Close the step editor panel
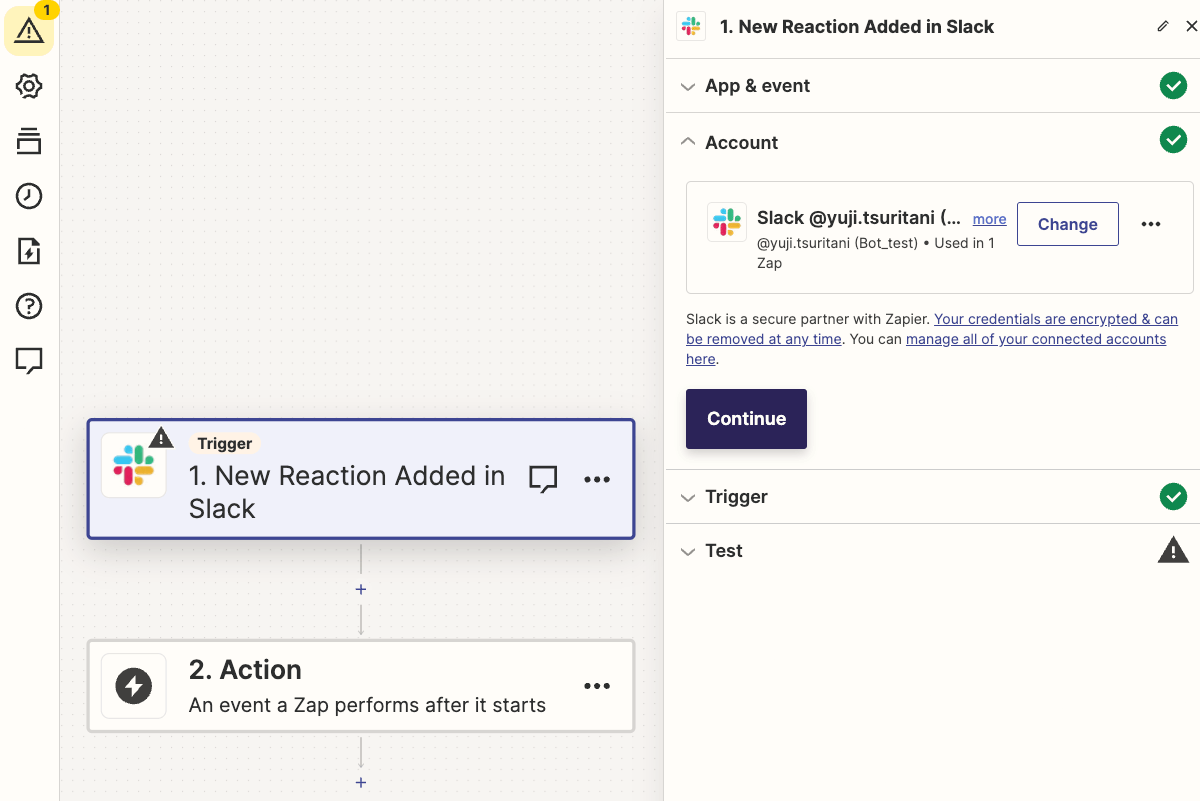The image size is (1200, 801). tap(1190, 27)
